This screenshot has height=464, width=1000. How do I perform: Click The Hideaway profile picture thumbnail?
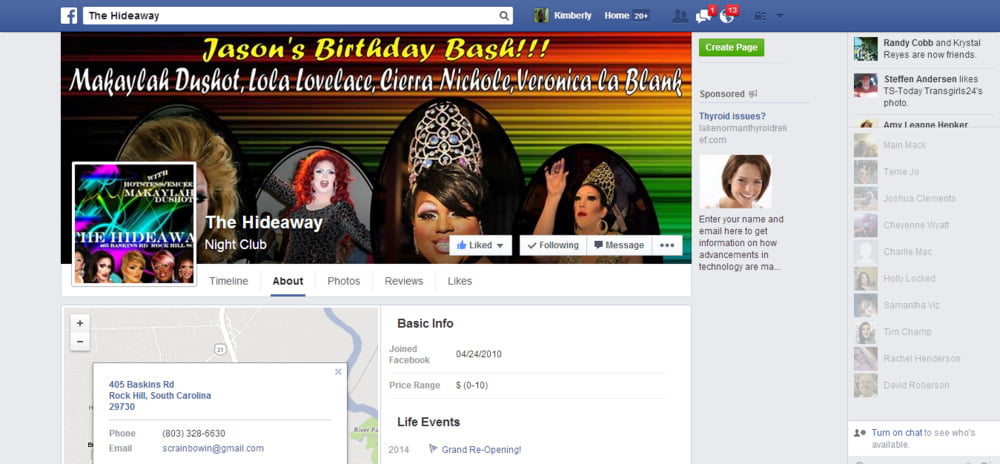click(134, 223)
